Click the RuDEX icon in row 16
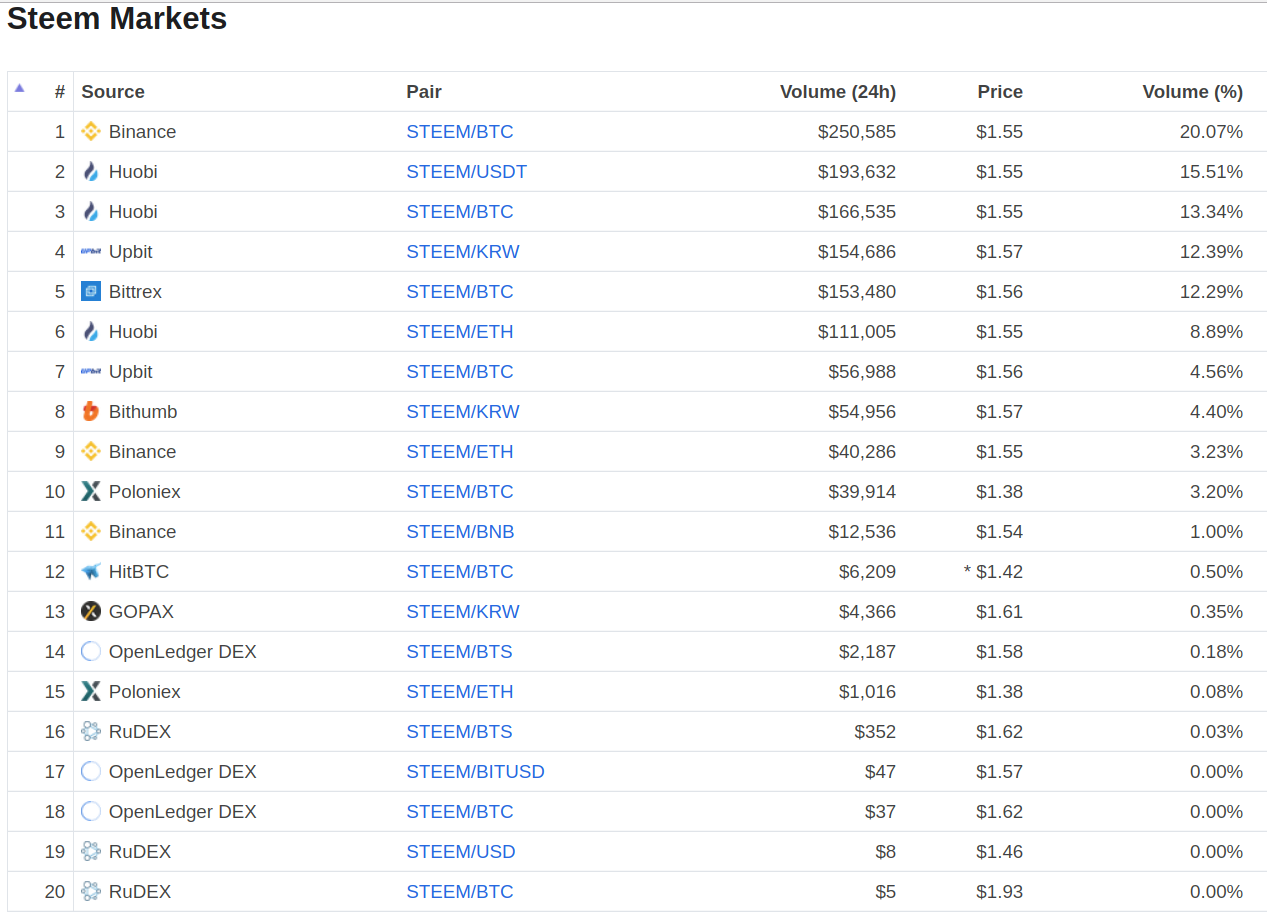Viewport: 1267px width, 915px height. (91, 731)
